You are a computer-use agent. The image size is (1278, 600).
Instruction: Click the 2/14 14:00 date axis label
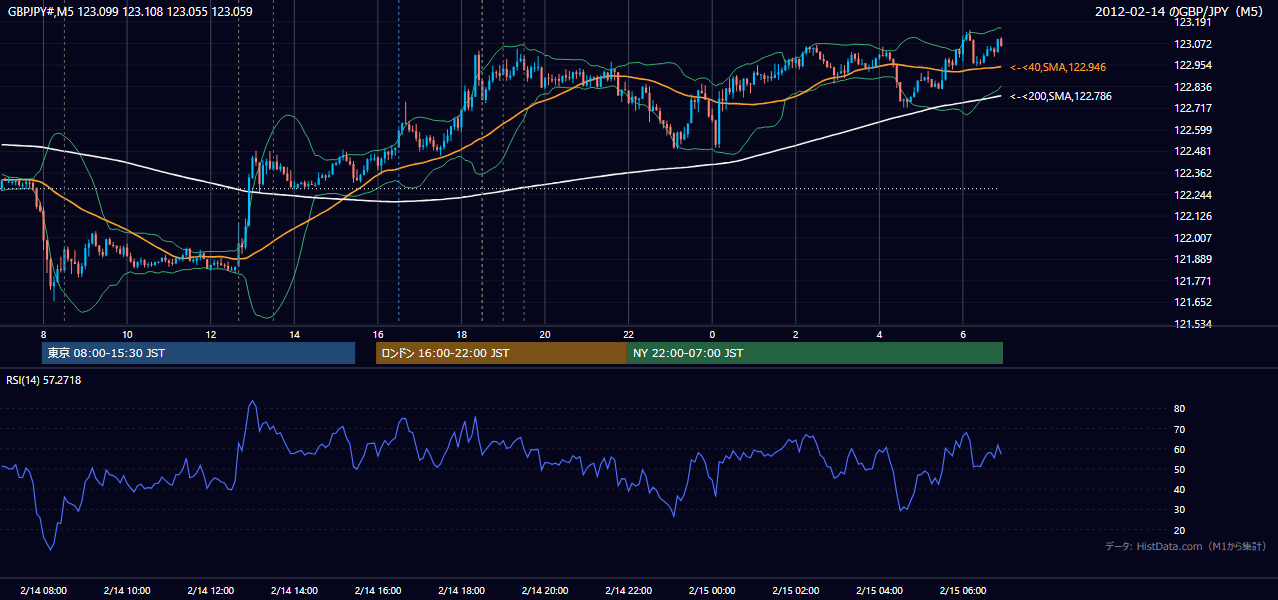pos(294,591)
